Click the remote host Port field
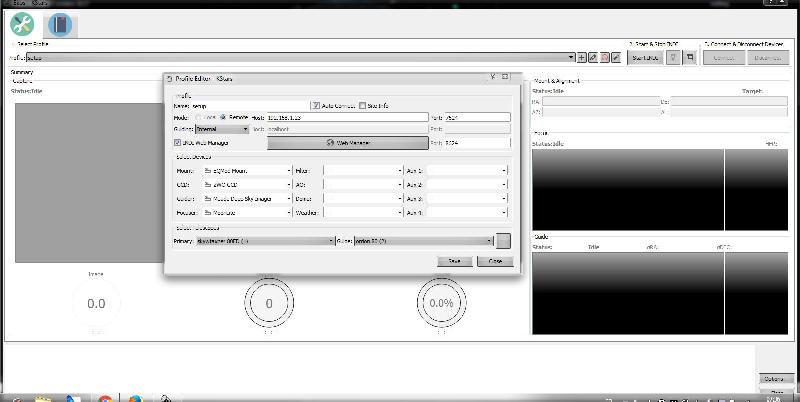This screenshot has width=800, height=402. tap(478, 117)
